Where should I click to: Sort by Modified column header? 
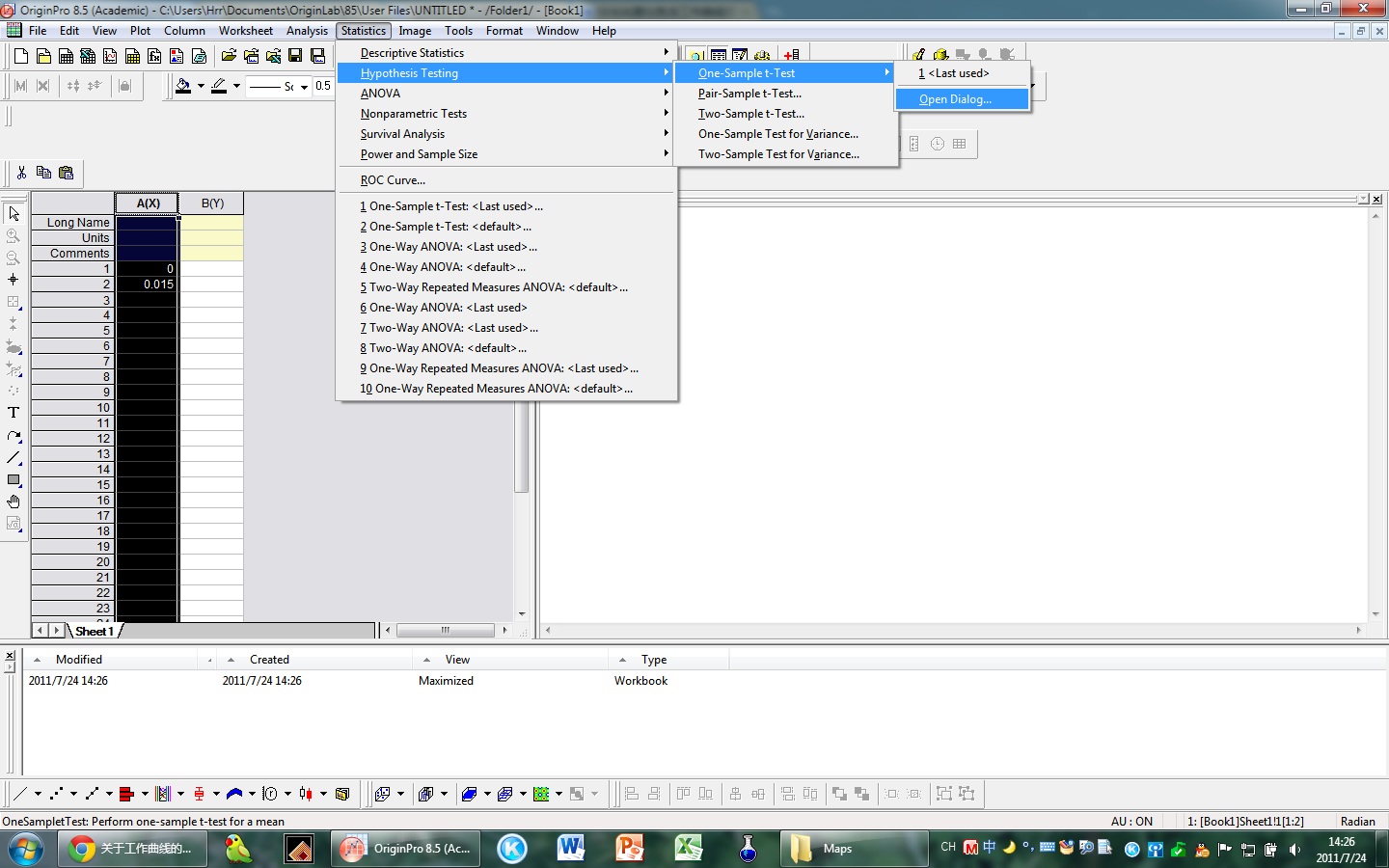pos(120,660)
